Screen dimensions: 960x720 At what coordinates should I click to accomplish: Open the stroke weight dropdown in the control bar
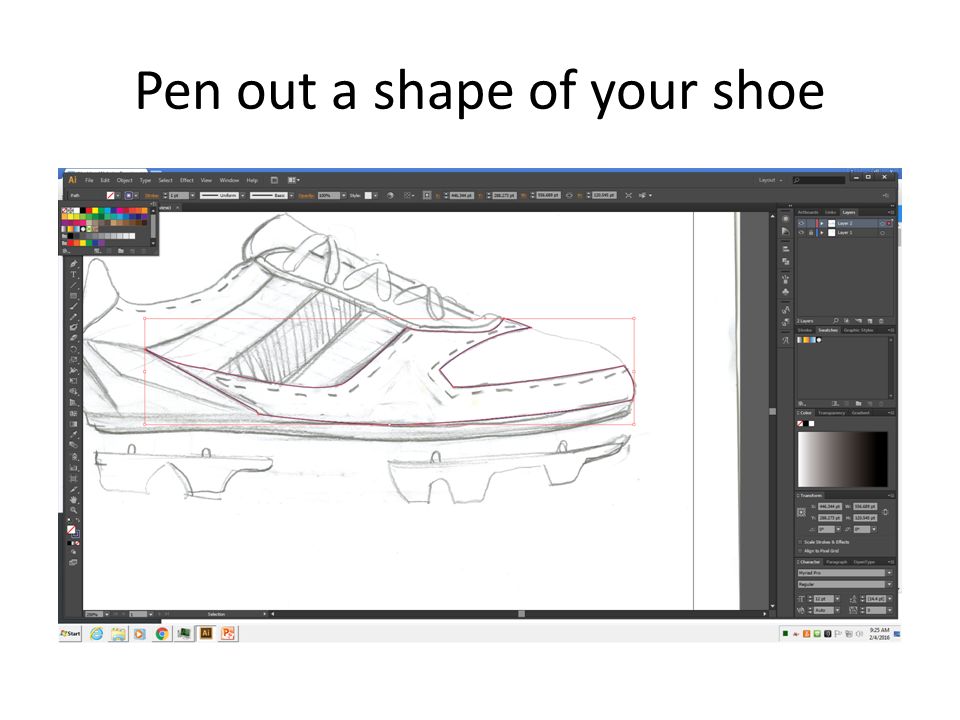(x=192, y=195)
